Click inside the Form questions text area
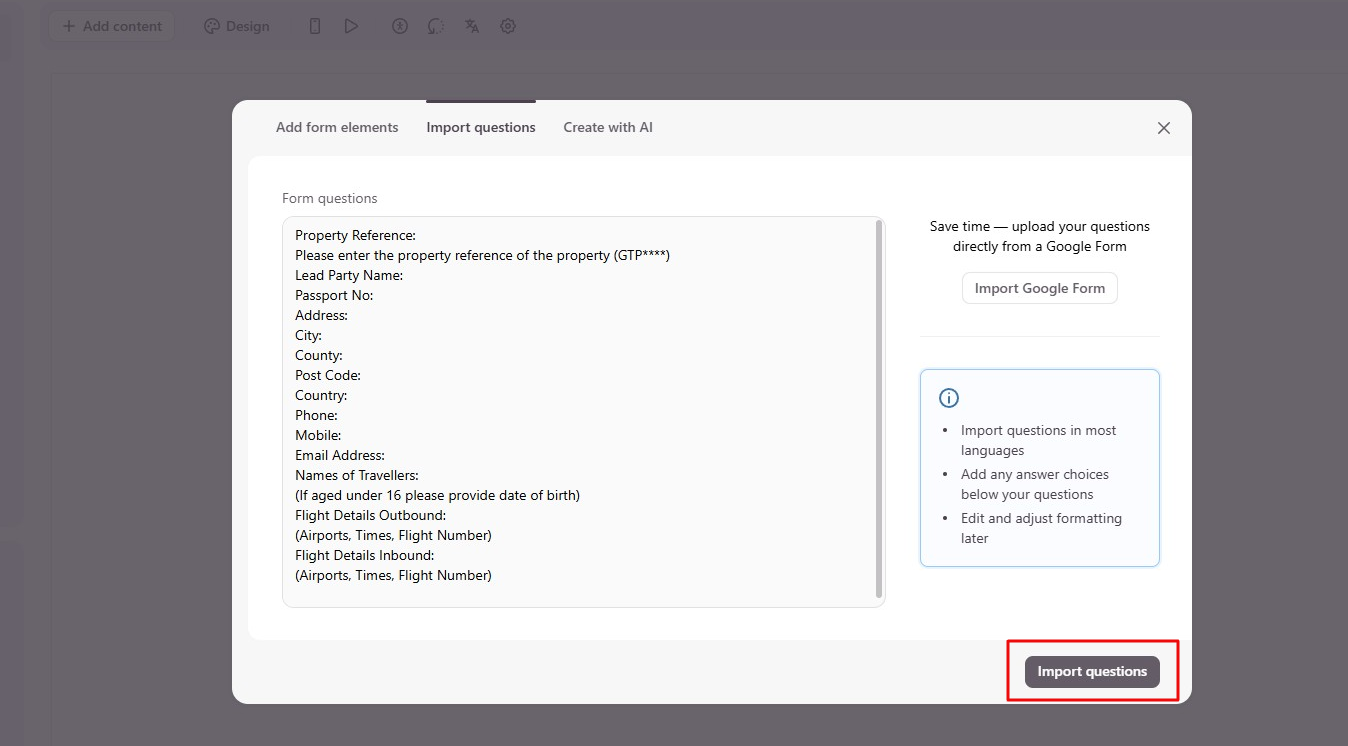The width and height of the screenshot is (1348, 746). pos(584,412)
